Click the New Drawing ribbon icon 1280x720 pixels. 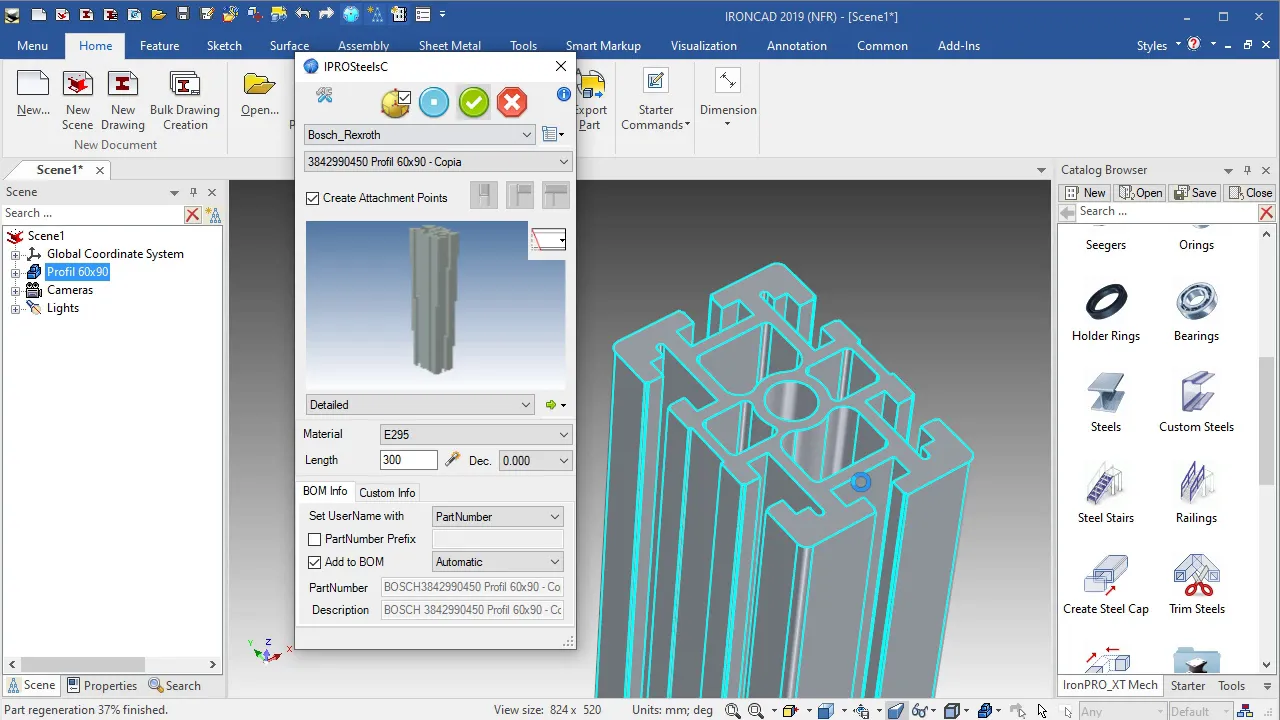(x=123, y=101)
